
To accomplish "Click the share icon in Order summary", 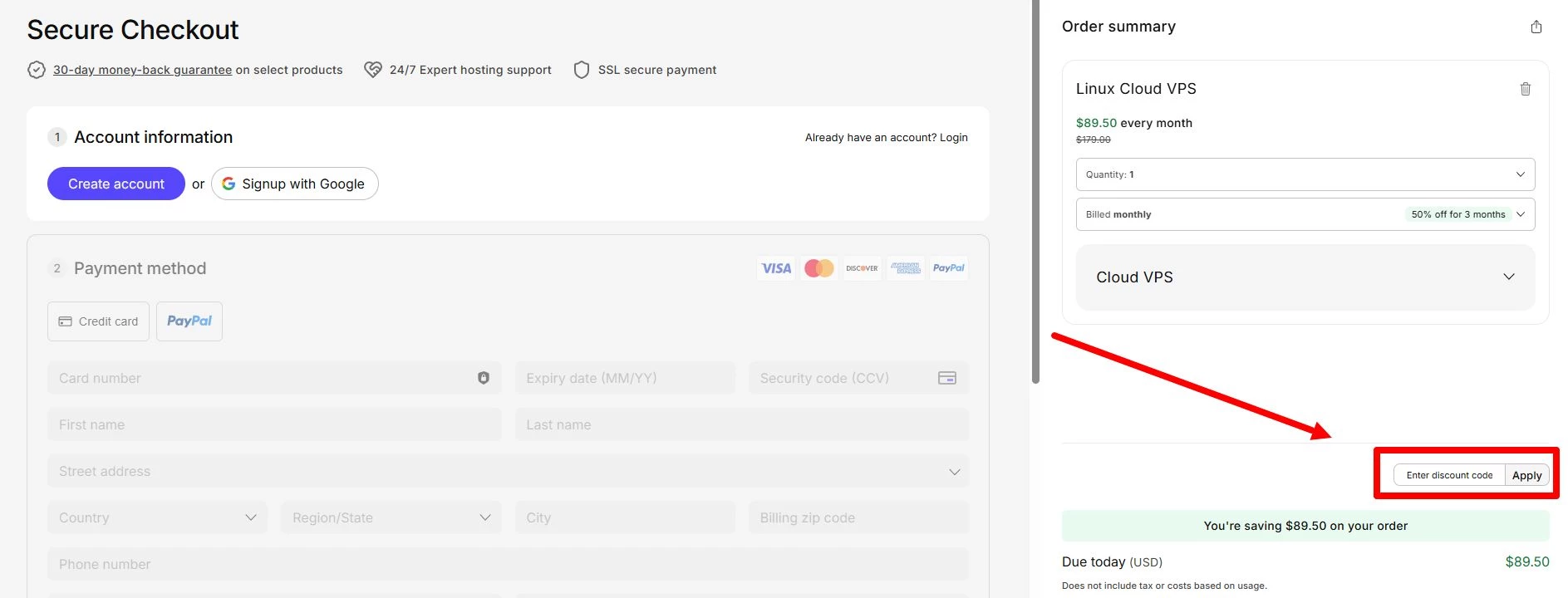I will [1536, 27].
